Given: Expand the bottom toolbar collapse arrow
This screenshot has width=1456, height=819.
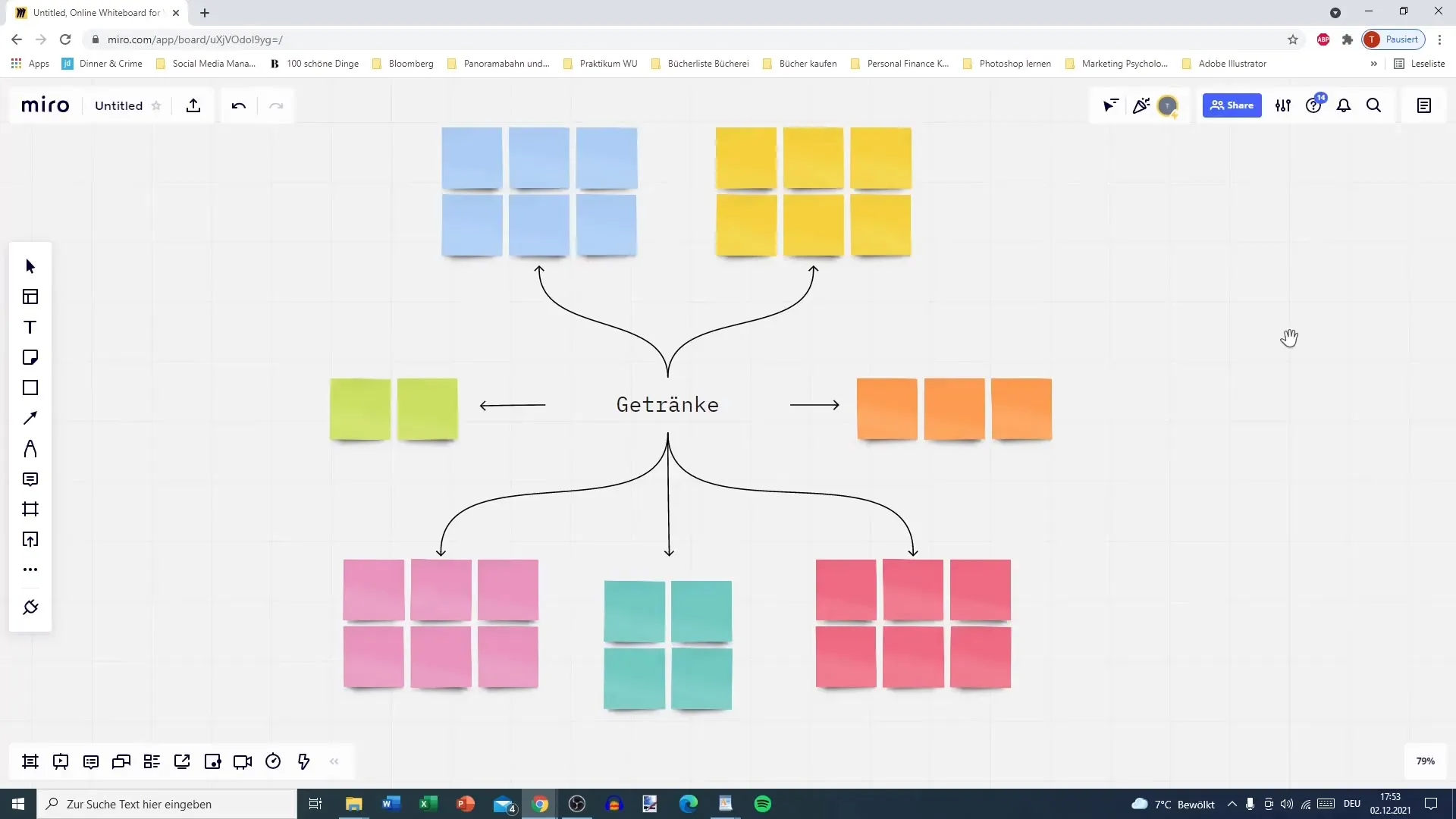Looking at the screenshot, I should [x=334, y=762].
